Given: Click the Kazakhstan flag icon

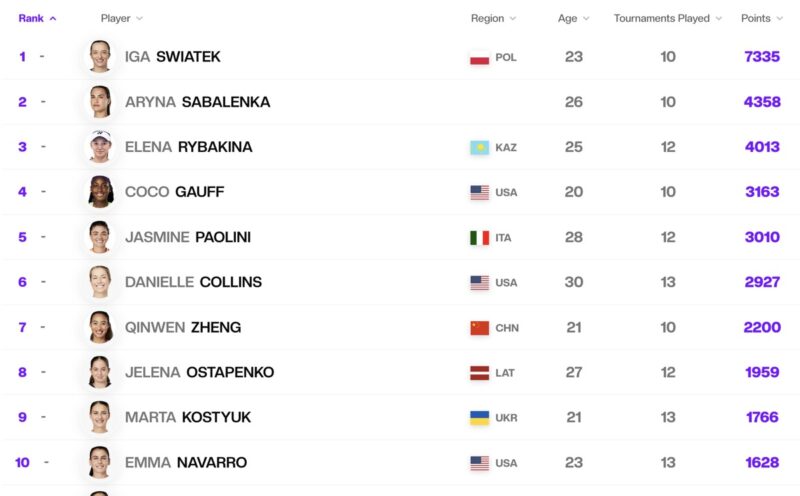Looking at the screenshot, I should pyautogui.click(x=480, y=147).
